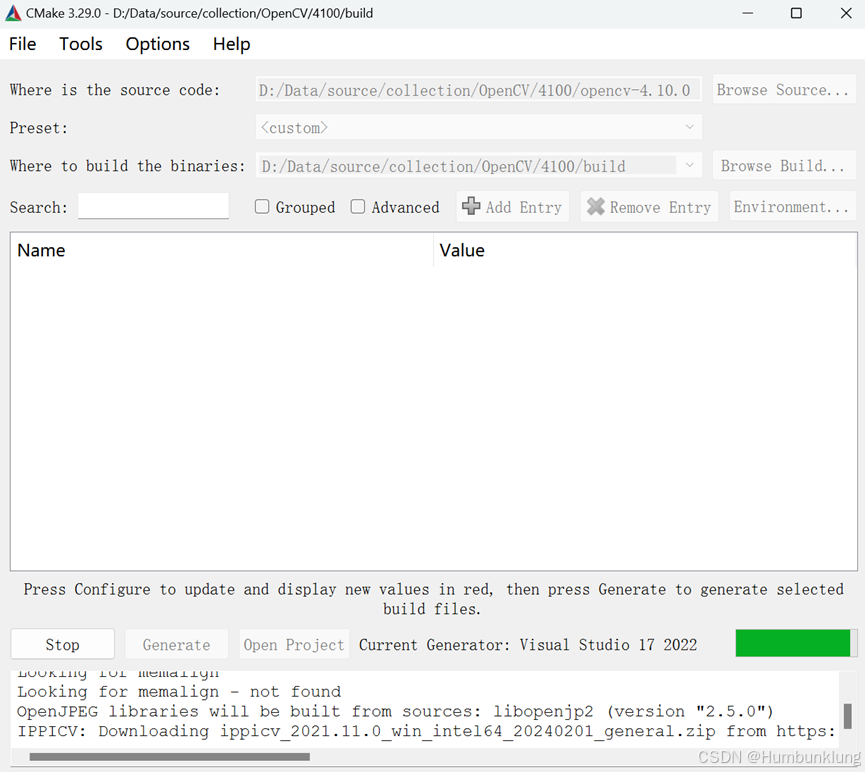This screenshot has height=772, width=865.
Task: Click the CMake logo in title bar
Action: [13, 13]
